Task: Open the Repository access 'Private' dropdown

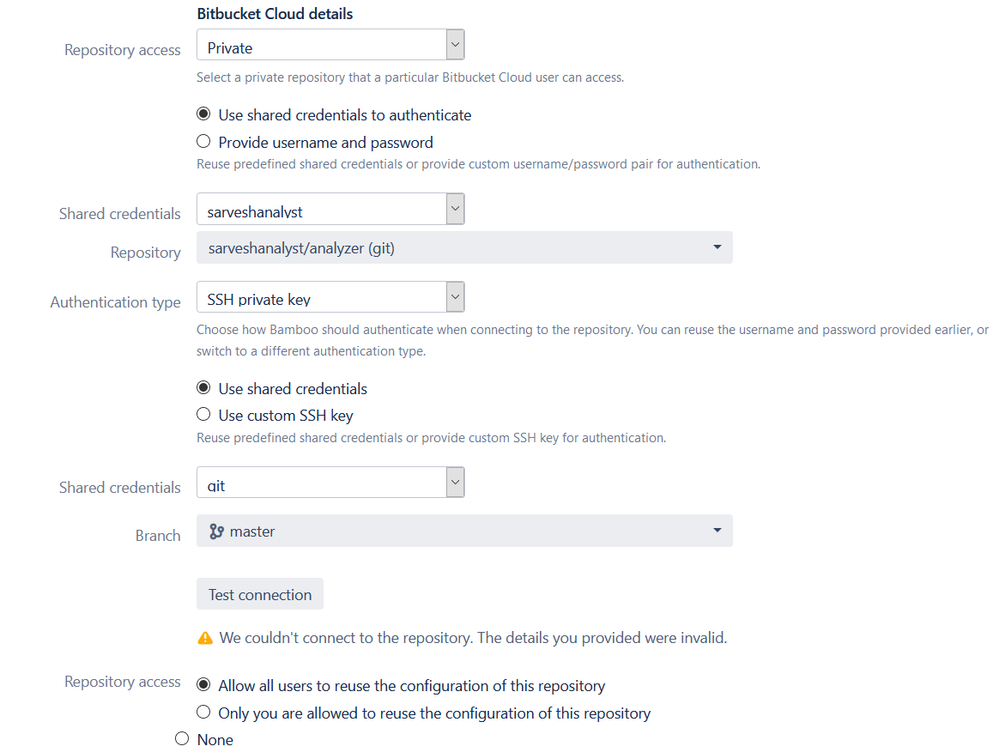Action: coord(330,45)
